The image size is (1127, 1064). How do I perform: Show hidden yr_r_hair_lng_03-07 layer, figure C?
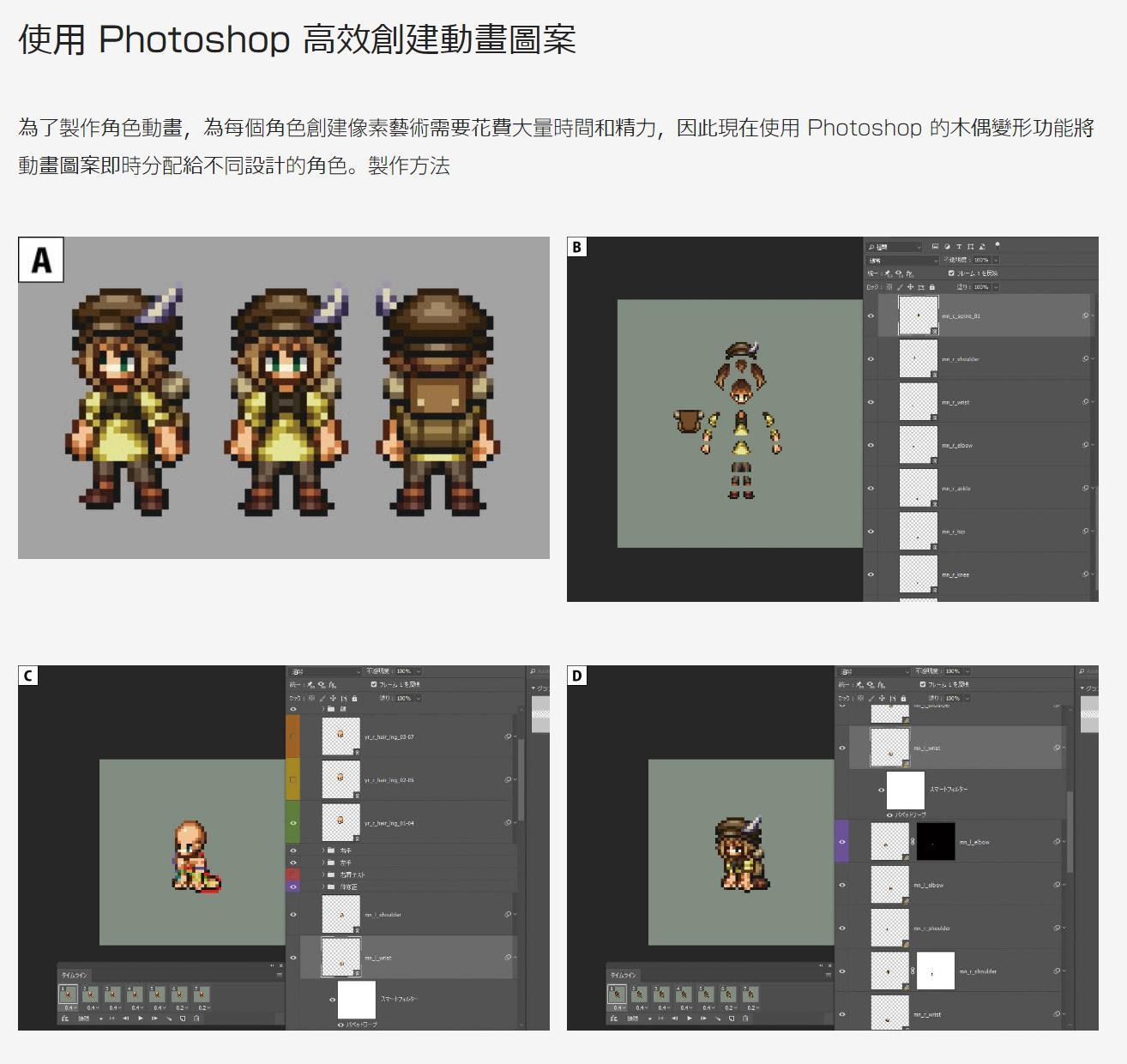coord(293,736)
